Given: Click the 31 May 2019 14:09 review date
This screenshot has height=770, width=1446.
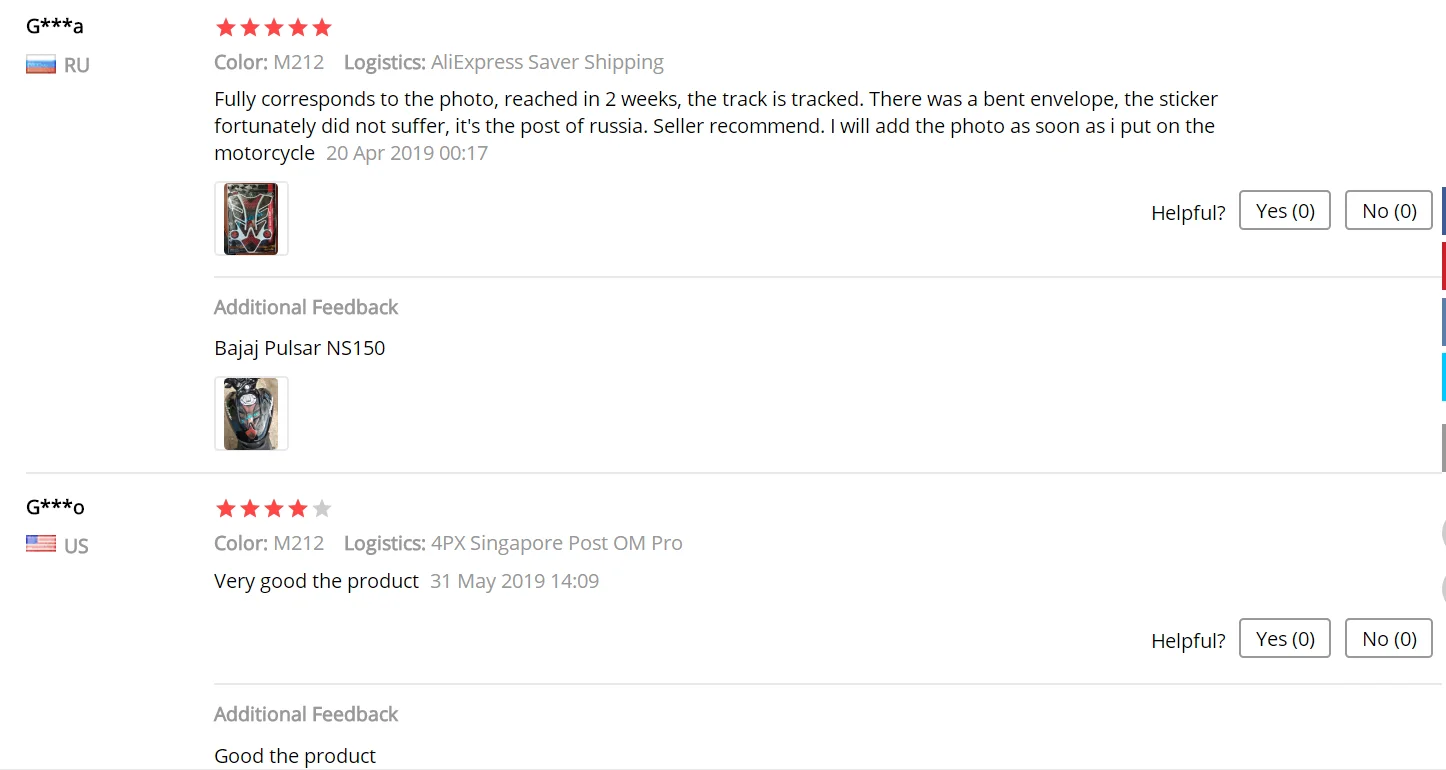Looking at the screenshot, I should tap(514, 581).
